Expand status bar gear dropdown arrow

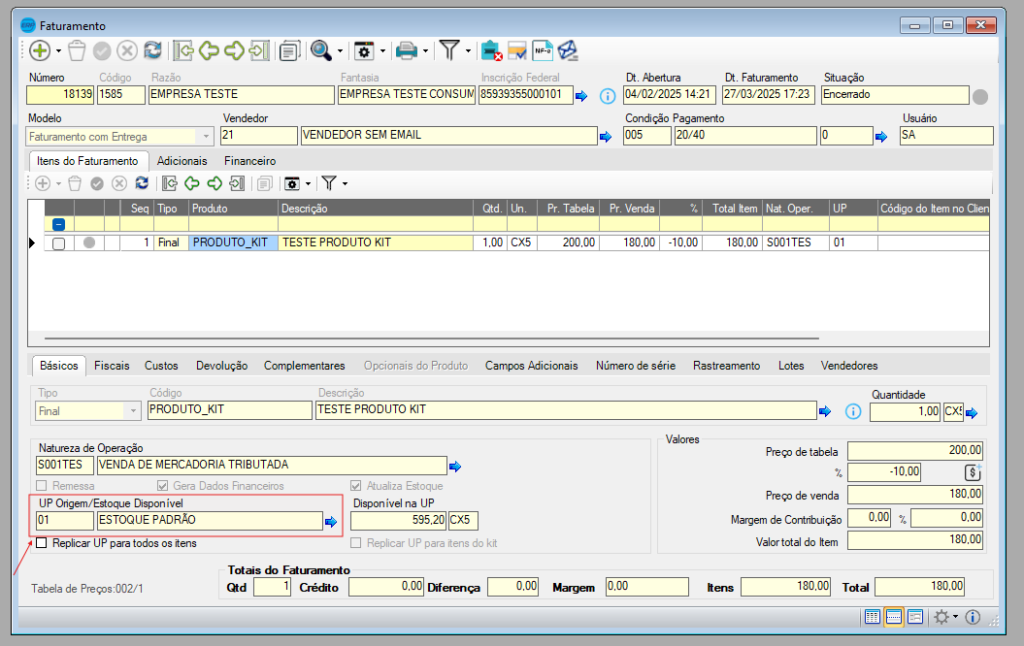(955, 617)
